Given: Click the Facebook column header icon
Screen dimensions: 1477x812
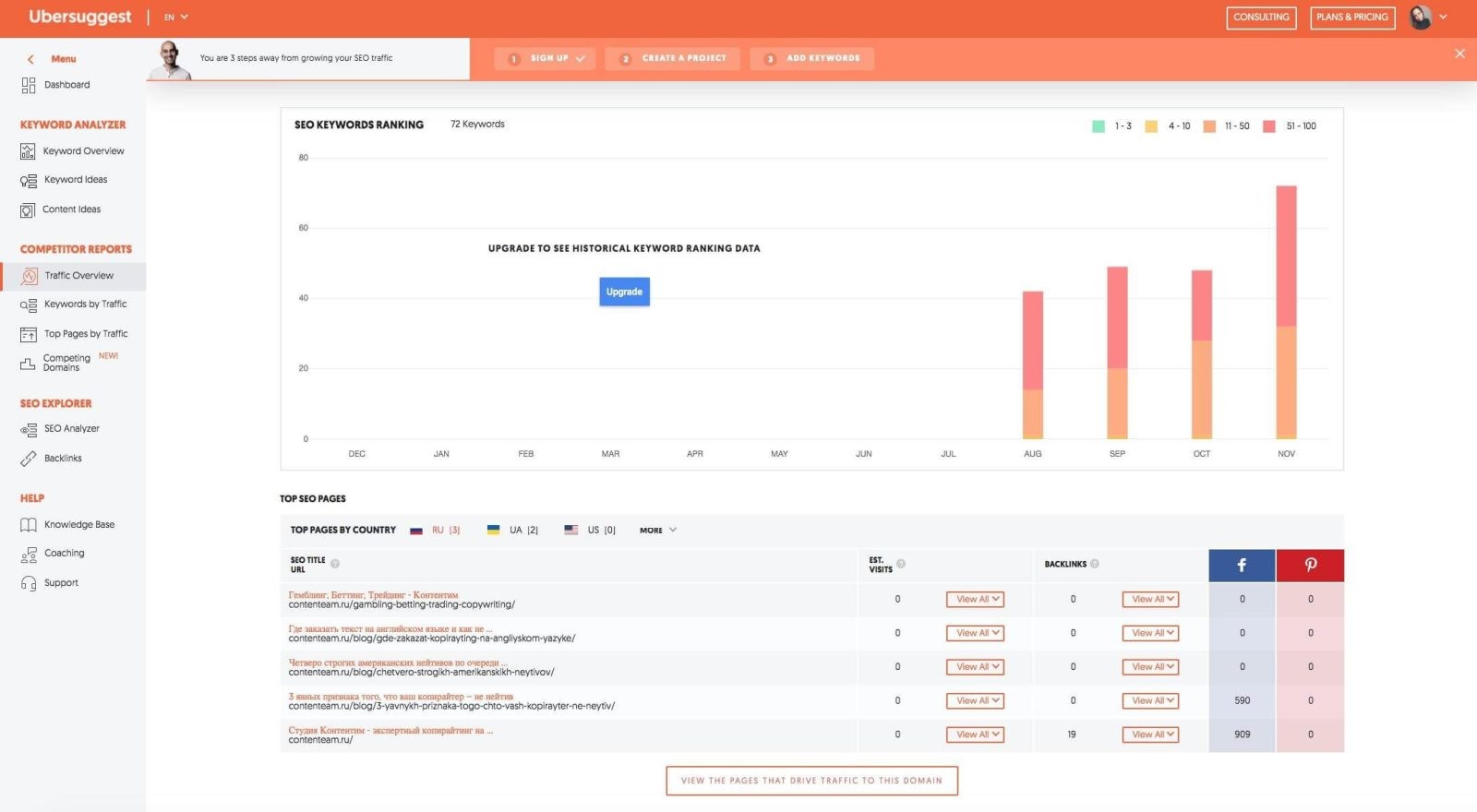Looking at the screenshot, I should [1242, 565].
